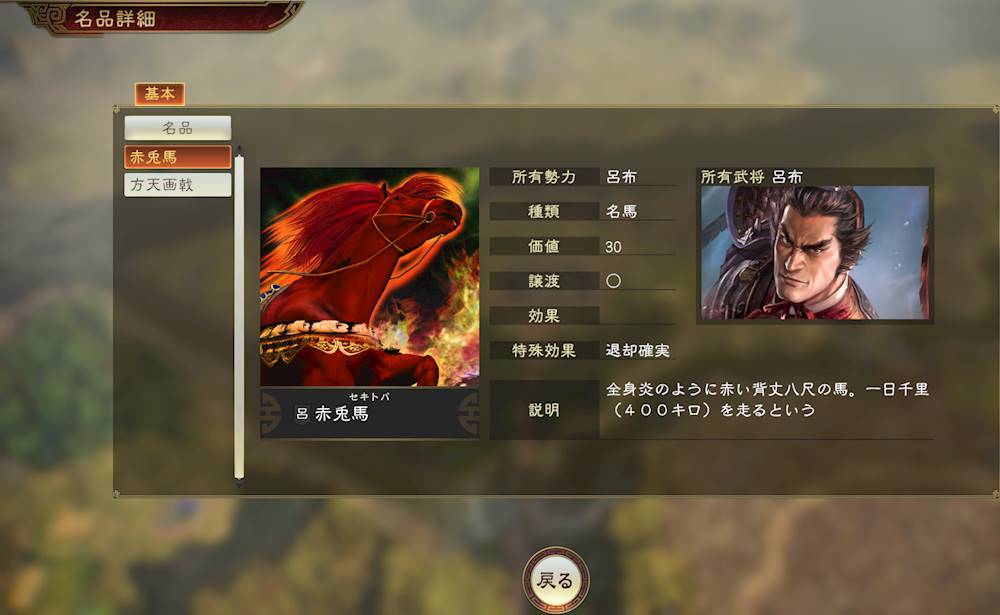Click the scrollbar down arrow

(239, 484)
